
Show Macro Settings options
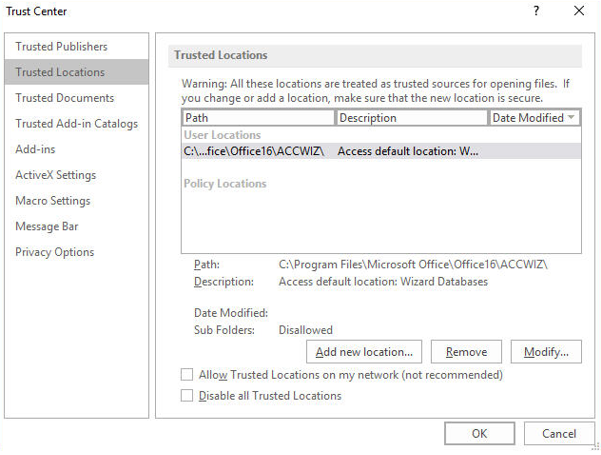[52, 201]
